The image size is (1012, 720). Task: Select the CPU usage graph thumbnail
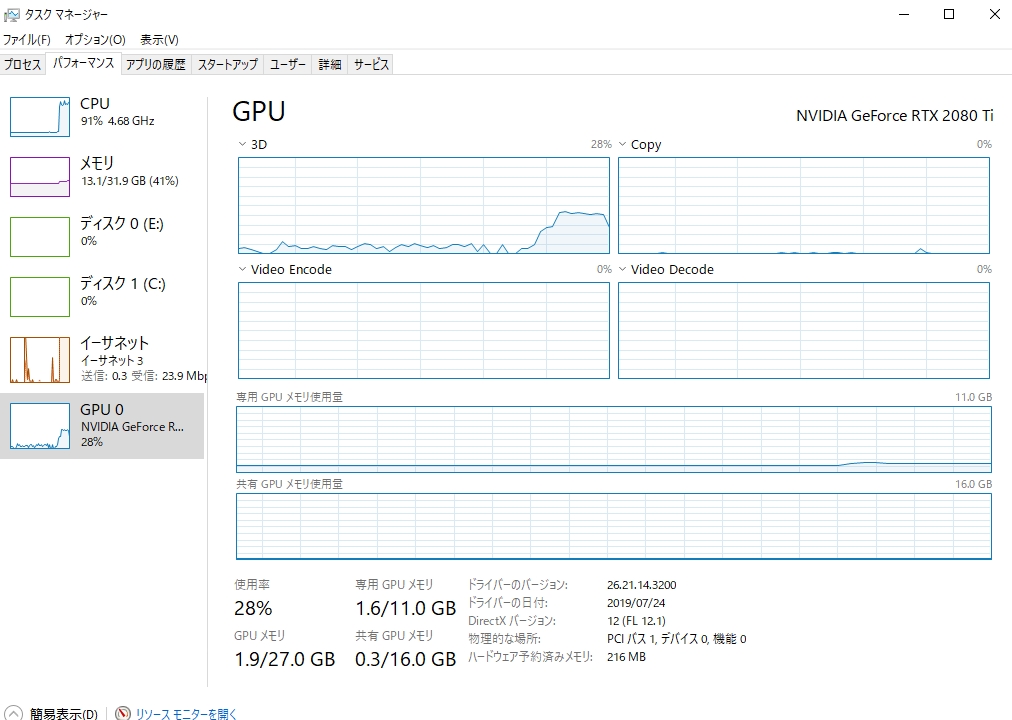click(40, 116)
